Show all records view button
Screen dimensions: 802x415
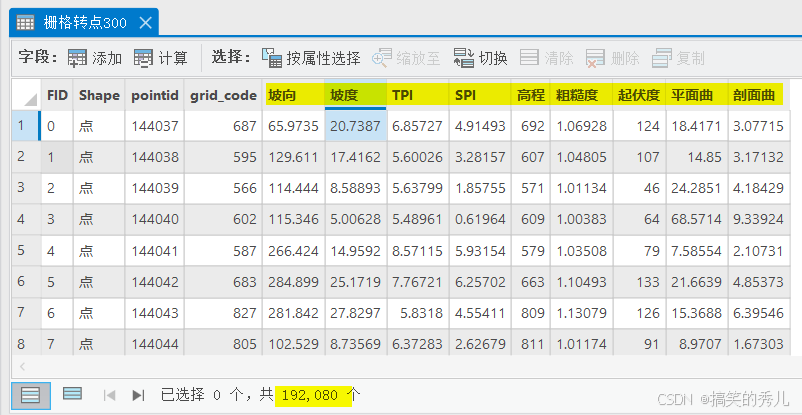(x=31, y=395)
